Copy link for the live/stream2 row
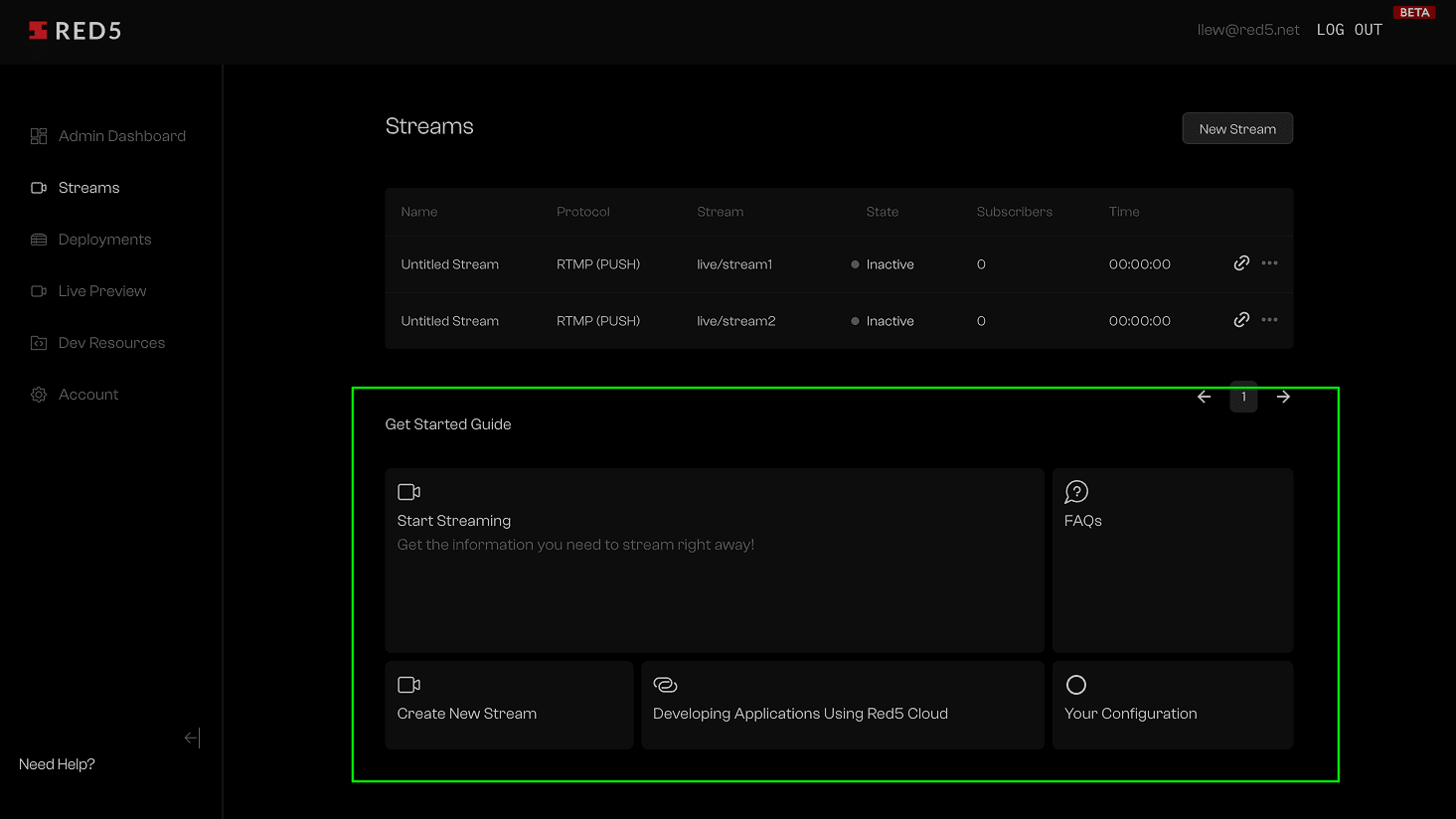Viewport: 1456px width, 819px height. [x=1241, y=320]
